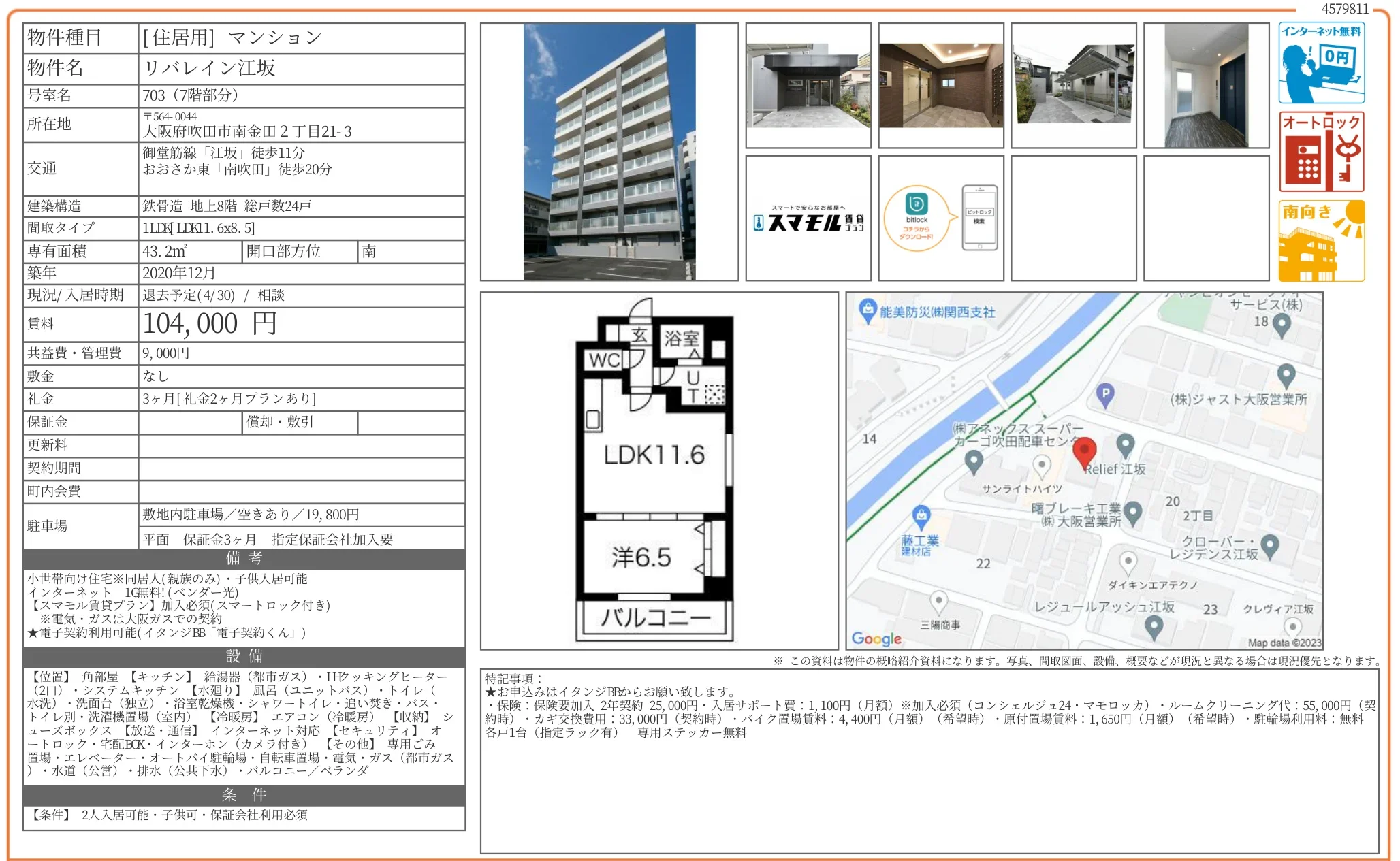This screenshot has width=1400, height=861.
Task: Open the hallway corridor thumbnail
Action: click(1206, 86)
